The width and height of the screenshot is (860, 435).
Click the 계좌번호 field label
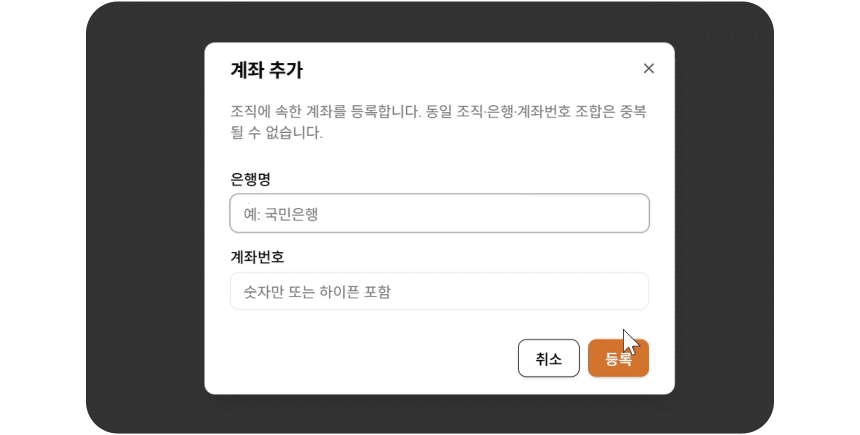[x=257, y=257]
